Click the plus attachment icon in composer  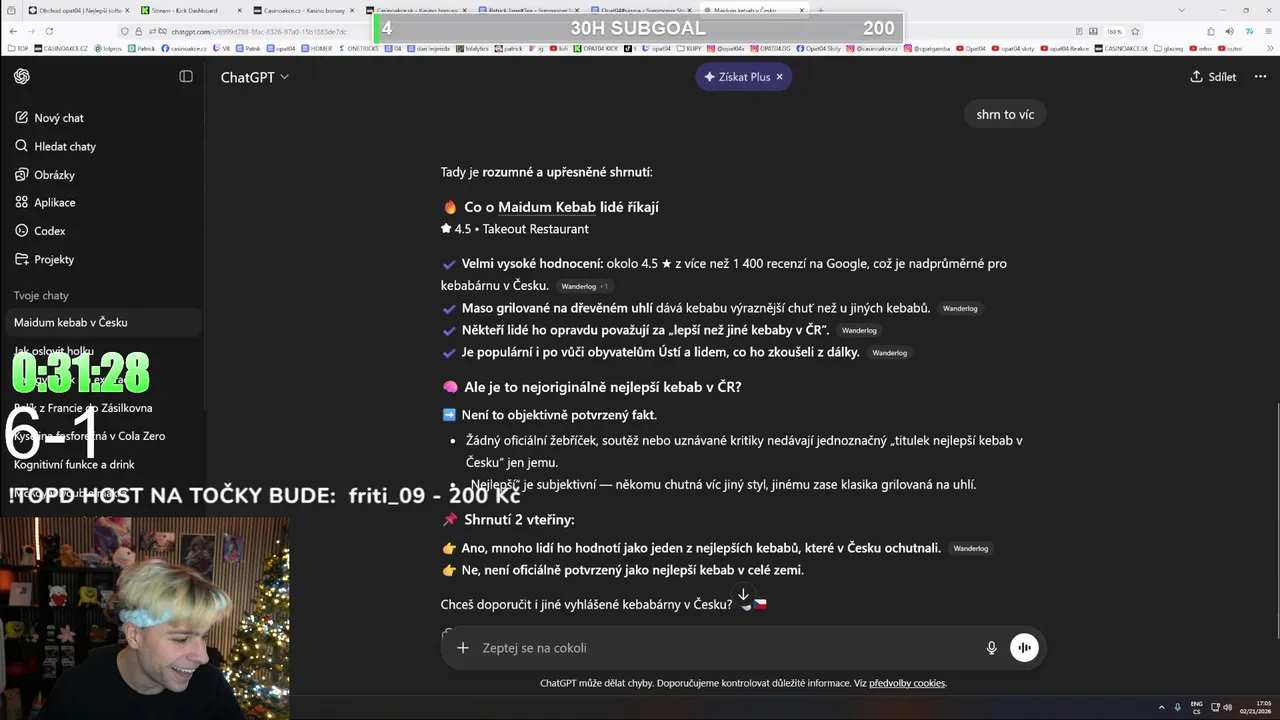463,648
